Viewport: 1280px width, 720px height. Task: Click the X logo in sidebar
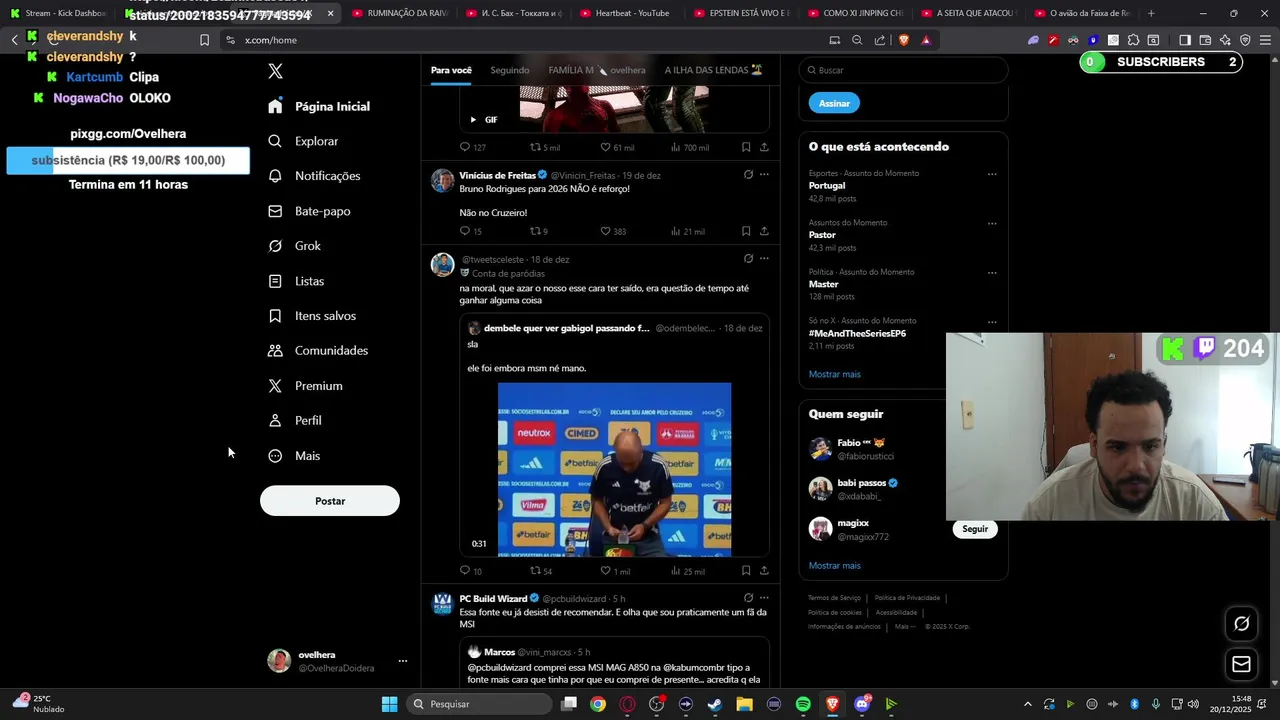coord(275,71)
